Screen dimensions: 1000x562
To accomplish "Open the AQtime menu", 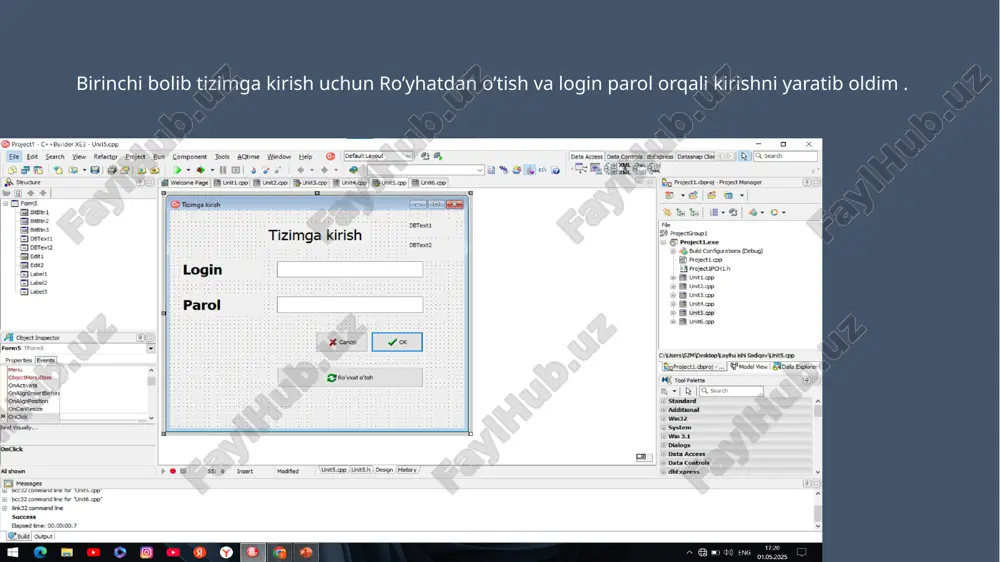I will [x=248, y=156].
